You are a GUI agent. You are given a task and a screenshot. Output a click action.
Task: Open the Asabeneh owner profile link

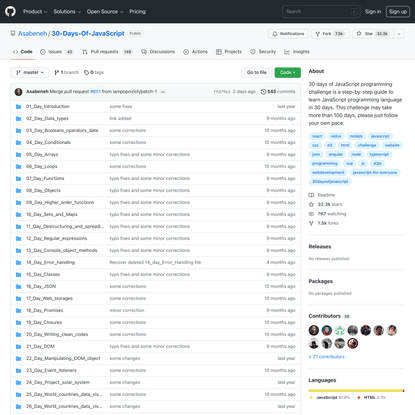[x=32, y=33]
